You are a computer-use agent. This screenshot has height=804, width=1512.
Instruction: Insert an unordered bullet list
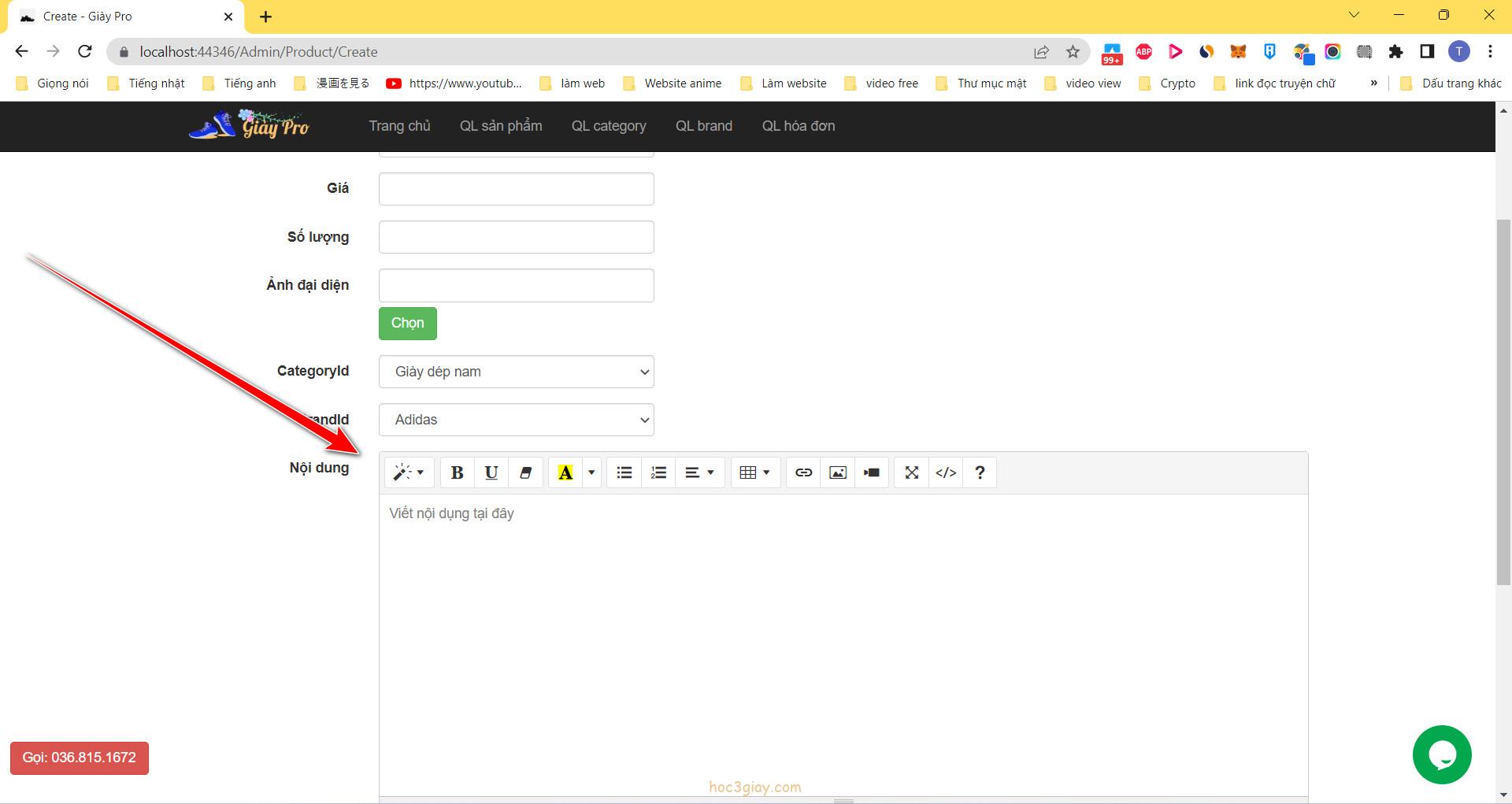point(624,472)
